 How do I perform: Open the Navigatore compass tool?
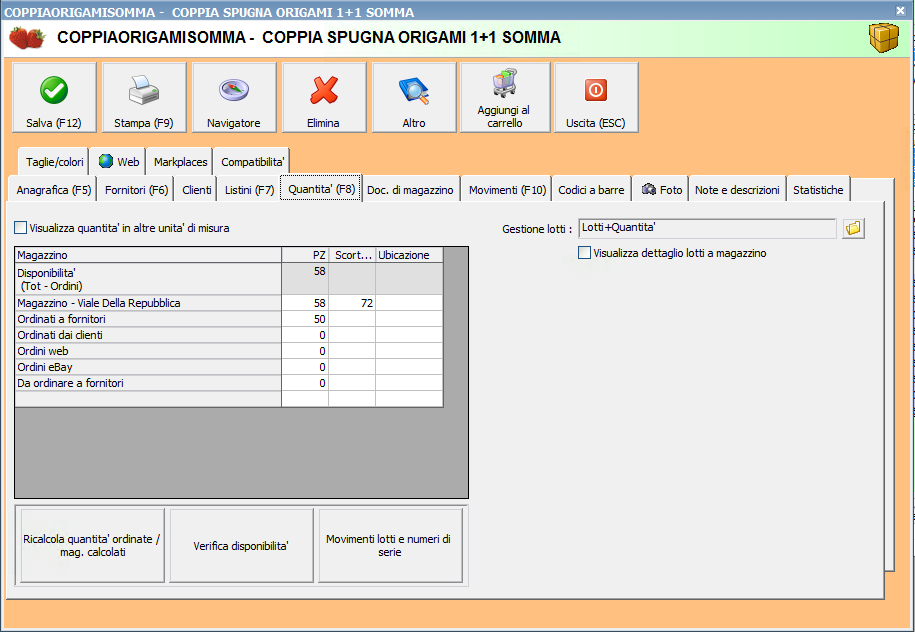(x=234, y=97)
